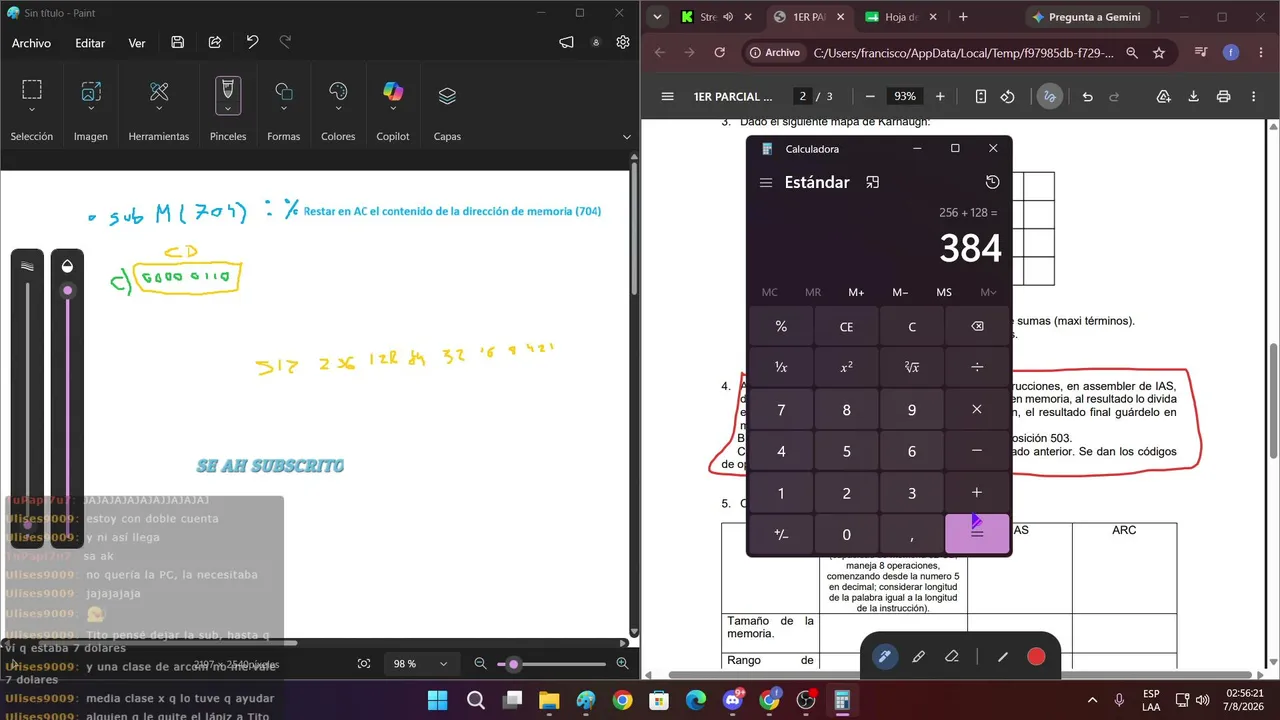Open Discord from the taskbar
1280x720 pixels.
coord(732,700)
